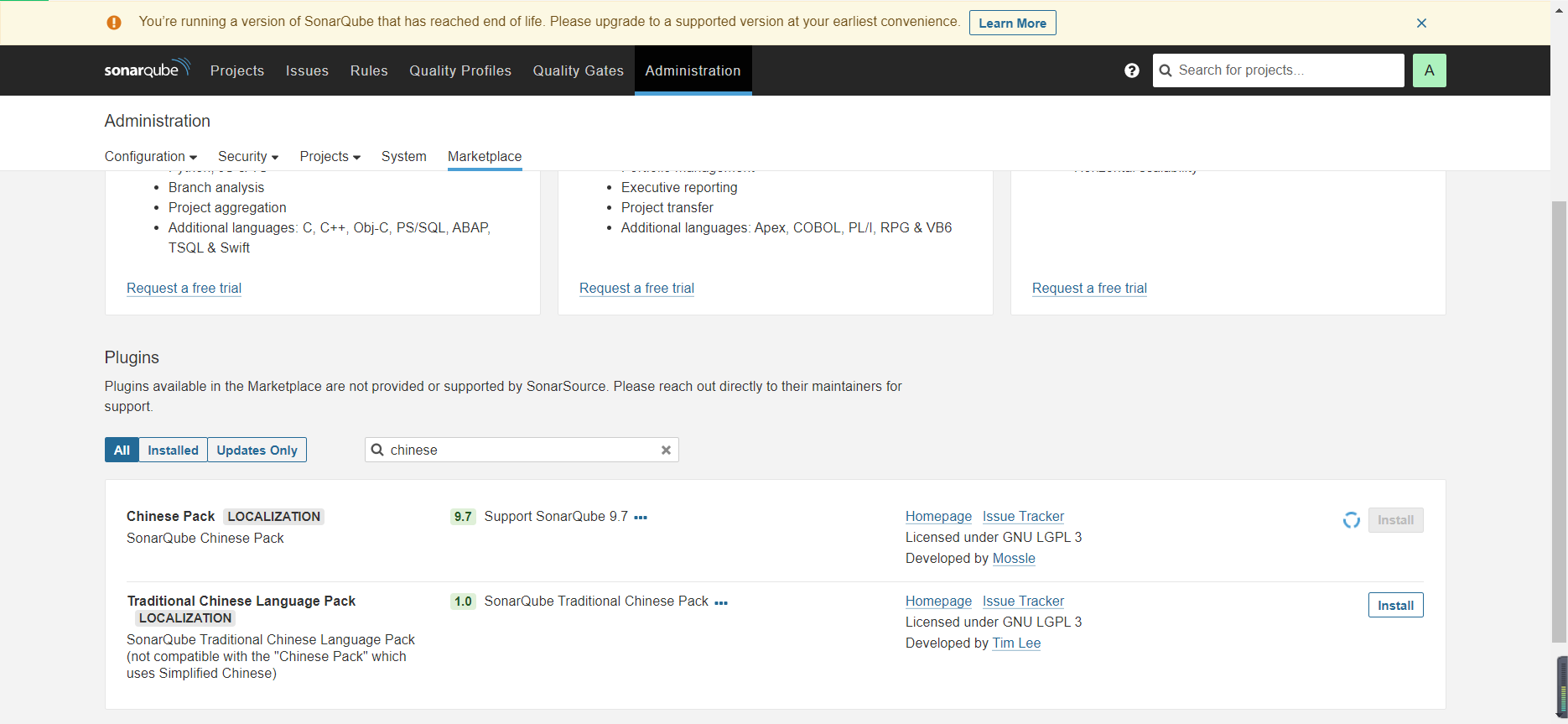Open Rules in top navigation

(369, 70)
